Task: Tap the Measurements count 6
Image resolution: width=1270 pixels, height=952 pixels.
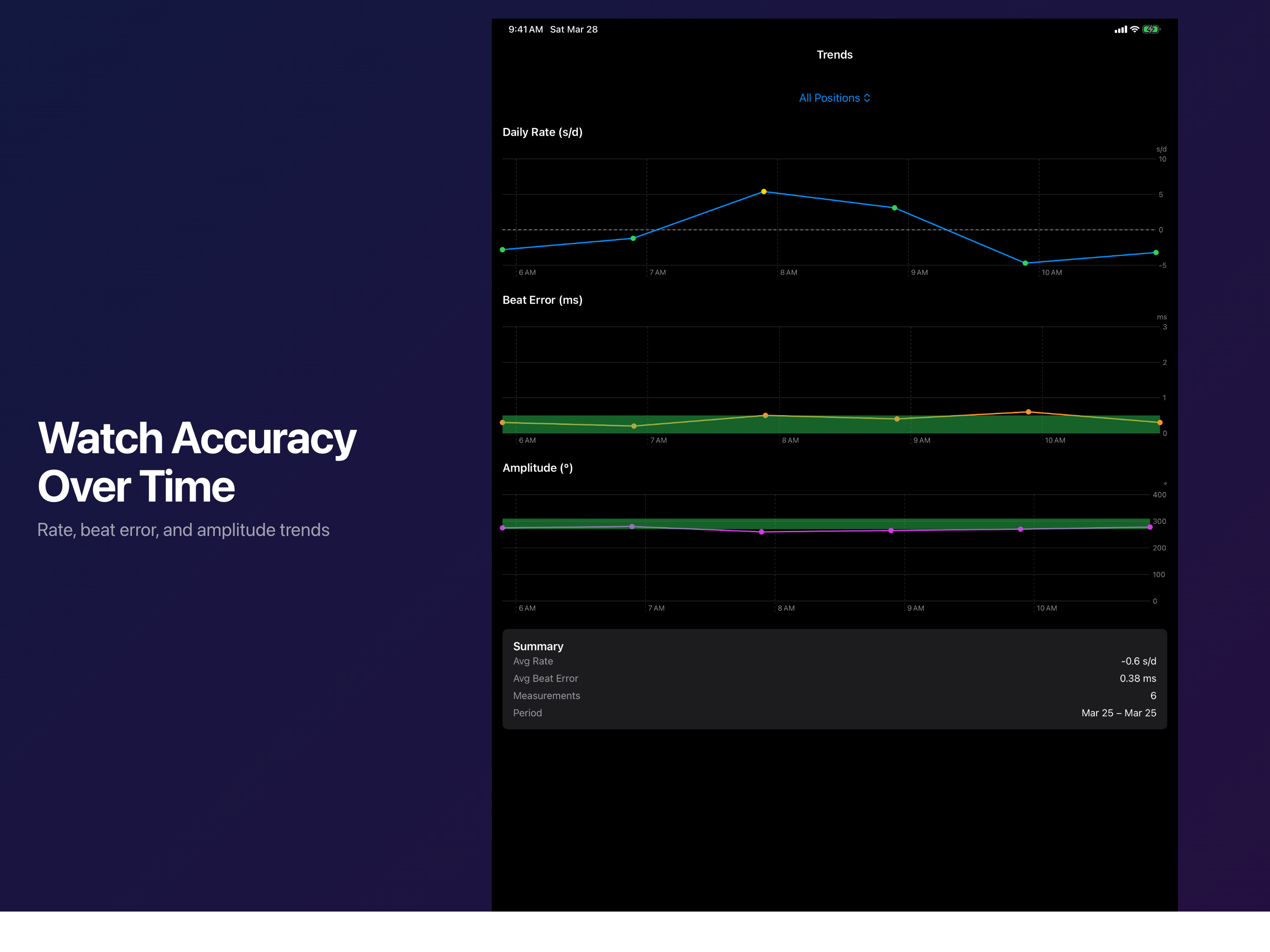Action: click(1153, 696)
